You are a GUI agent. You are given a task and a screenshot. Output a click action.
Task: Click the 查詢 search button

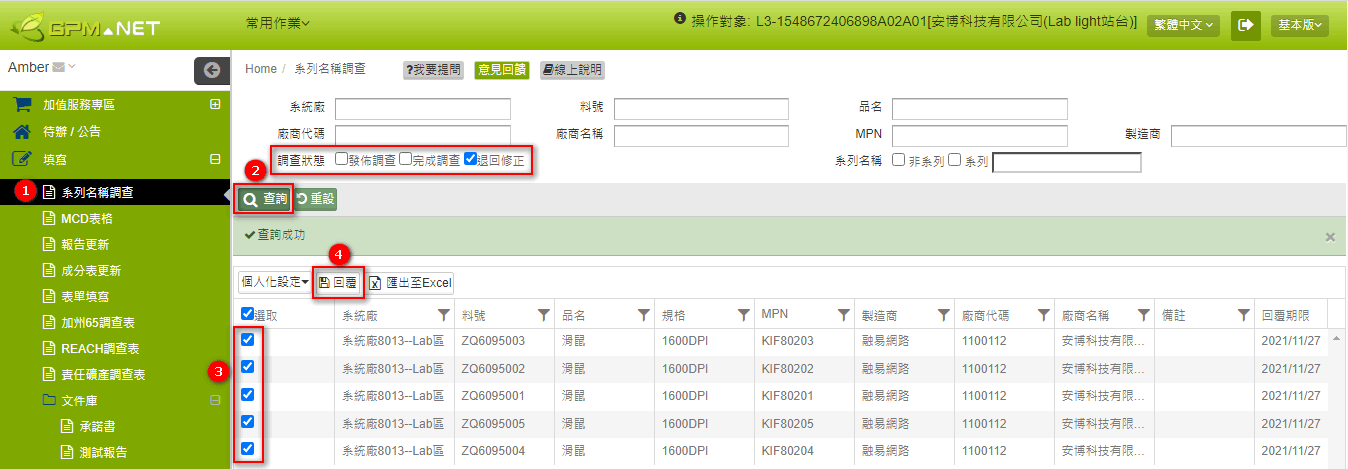coord(265,199)
